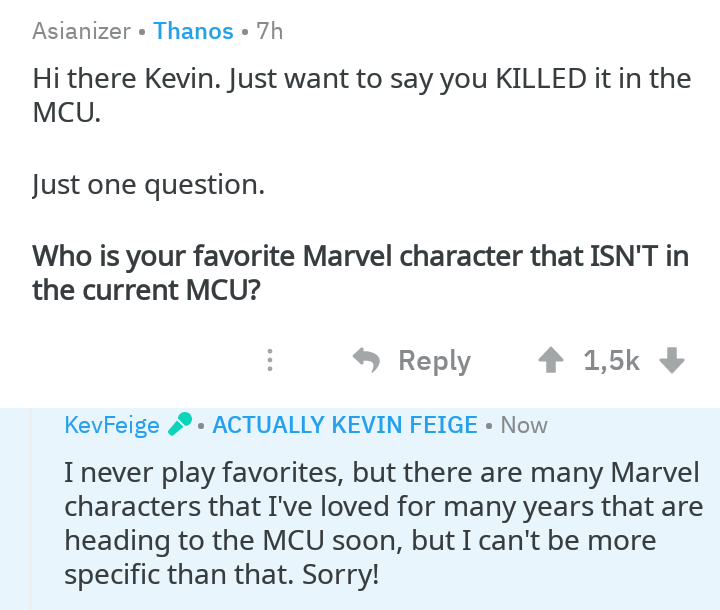Click the reply arrow icon
The width and height of the screenshot is (720, 610).
[x=368, y=360]
